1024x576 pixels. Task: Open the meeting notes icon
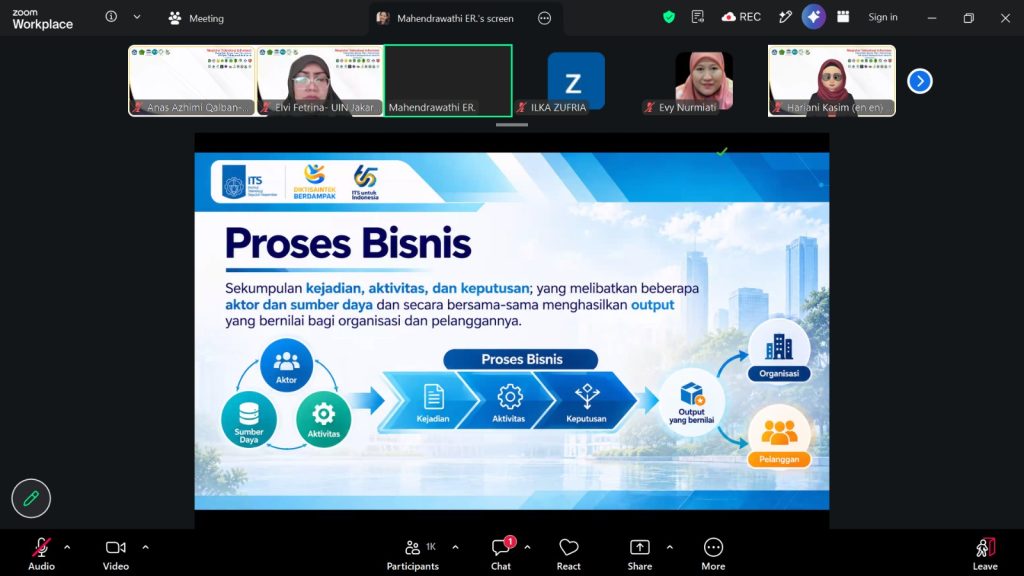pos(697,17)
